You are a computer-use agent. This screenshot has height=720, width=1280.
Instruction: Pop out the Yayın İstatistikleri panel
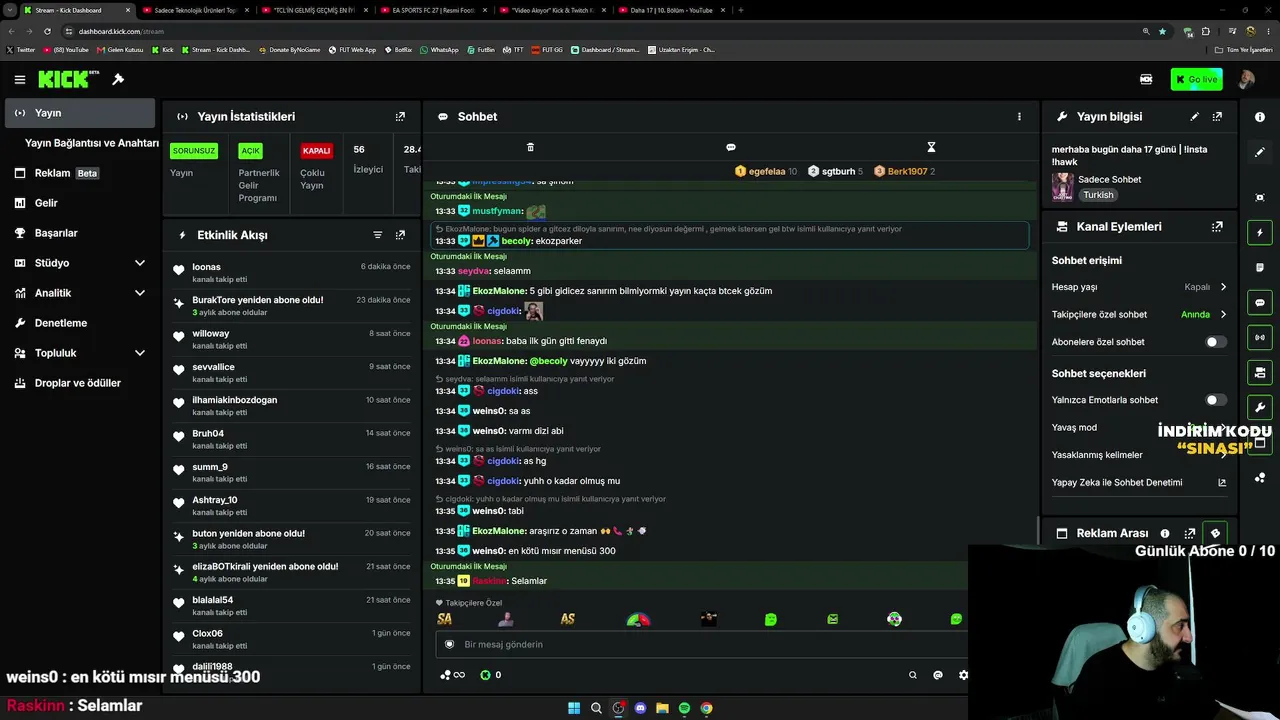point(400,116)
